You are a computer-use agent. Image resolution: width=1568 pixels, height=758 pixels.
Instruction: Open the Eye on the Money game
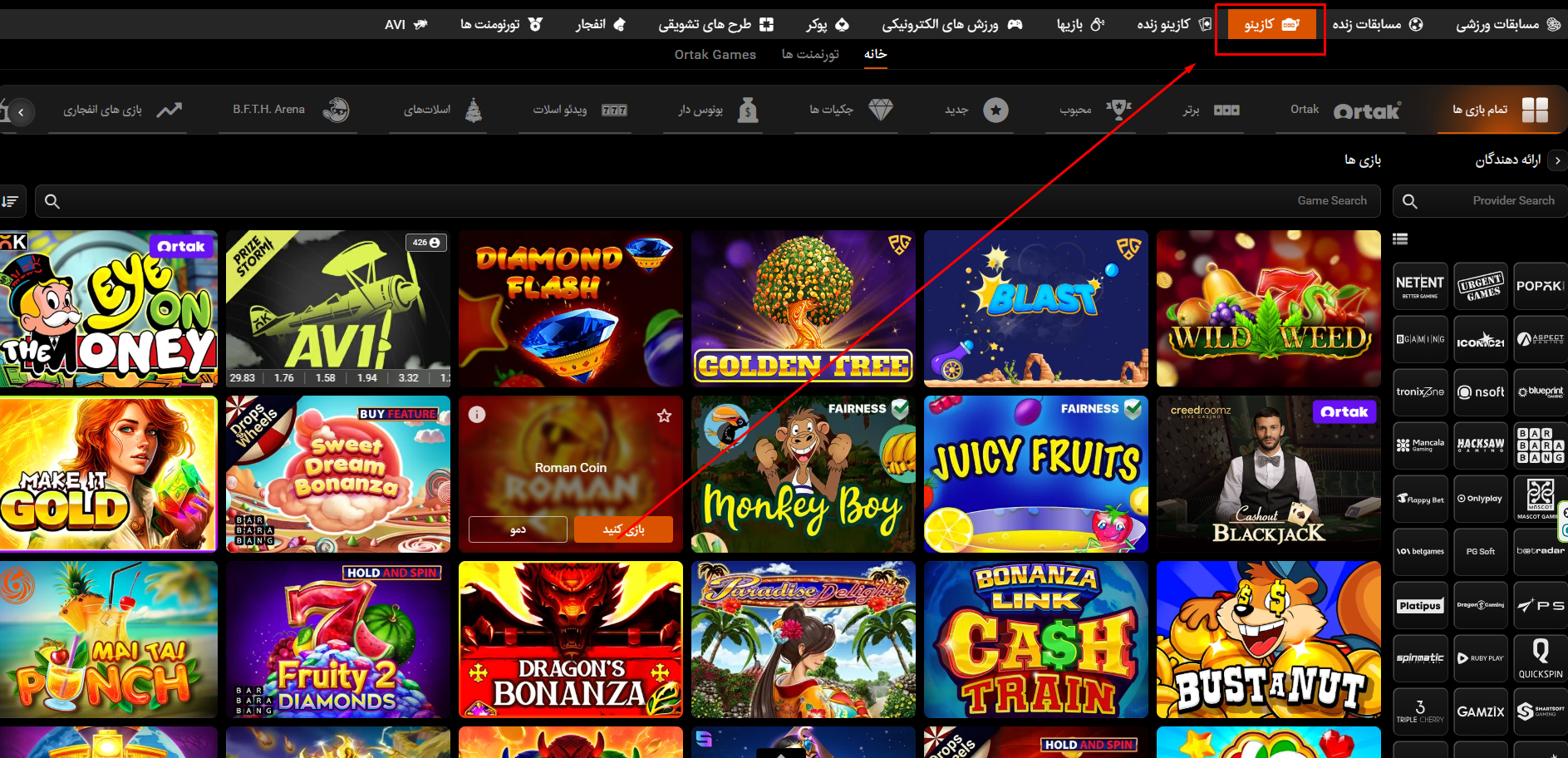coord(109,308)
